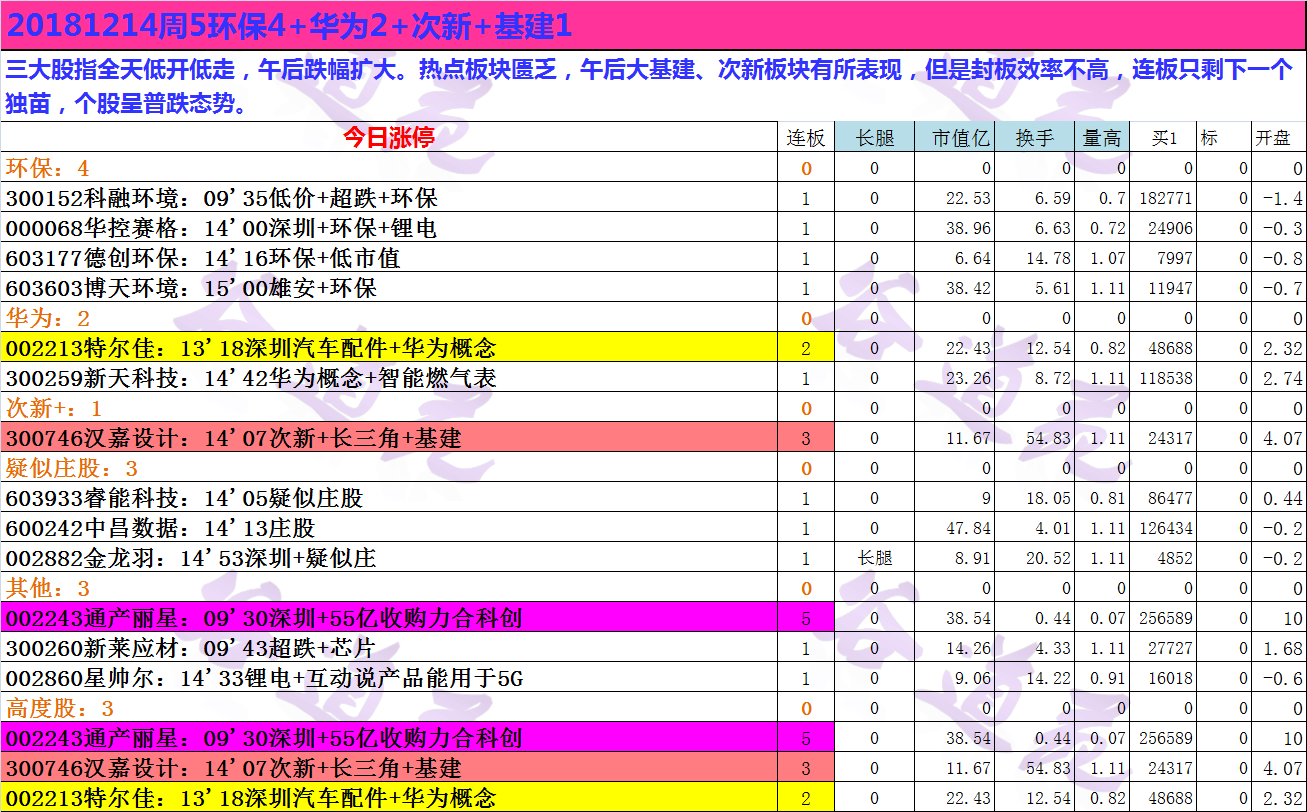This screenshot has height=812, width=1307.
Task: Click the buy-1 value 182771
Action: point(1166,199)
